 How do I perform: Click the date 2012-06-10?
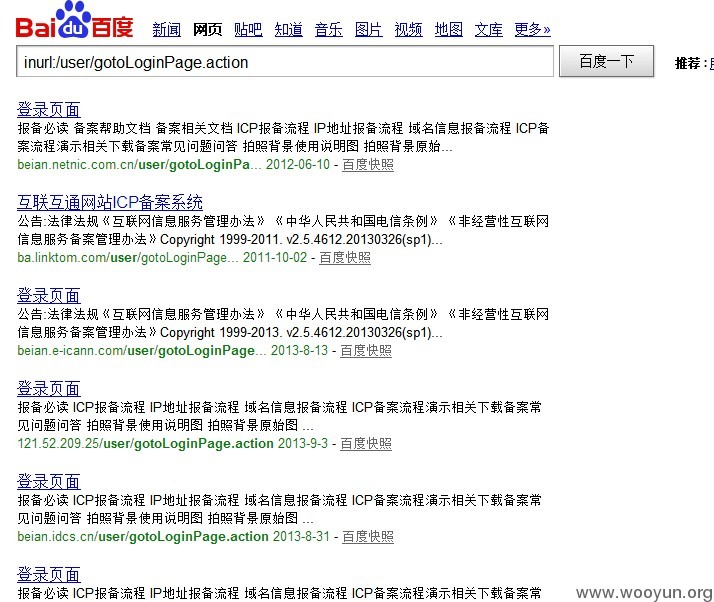point(298,164)
